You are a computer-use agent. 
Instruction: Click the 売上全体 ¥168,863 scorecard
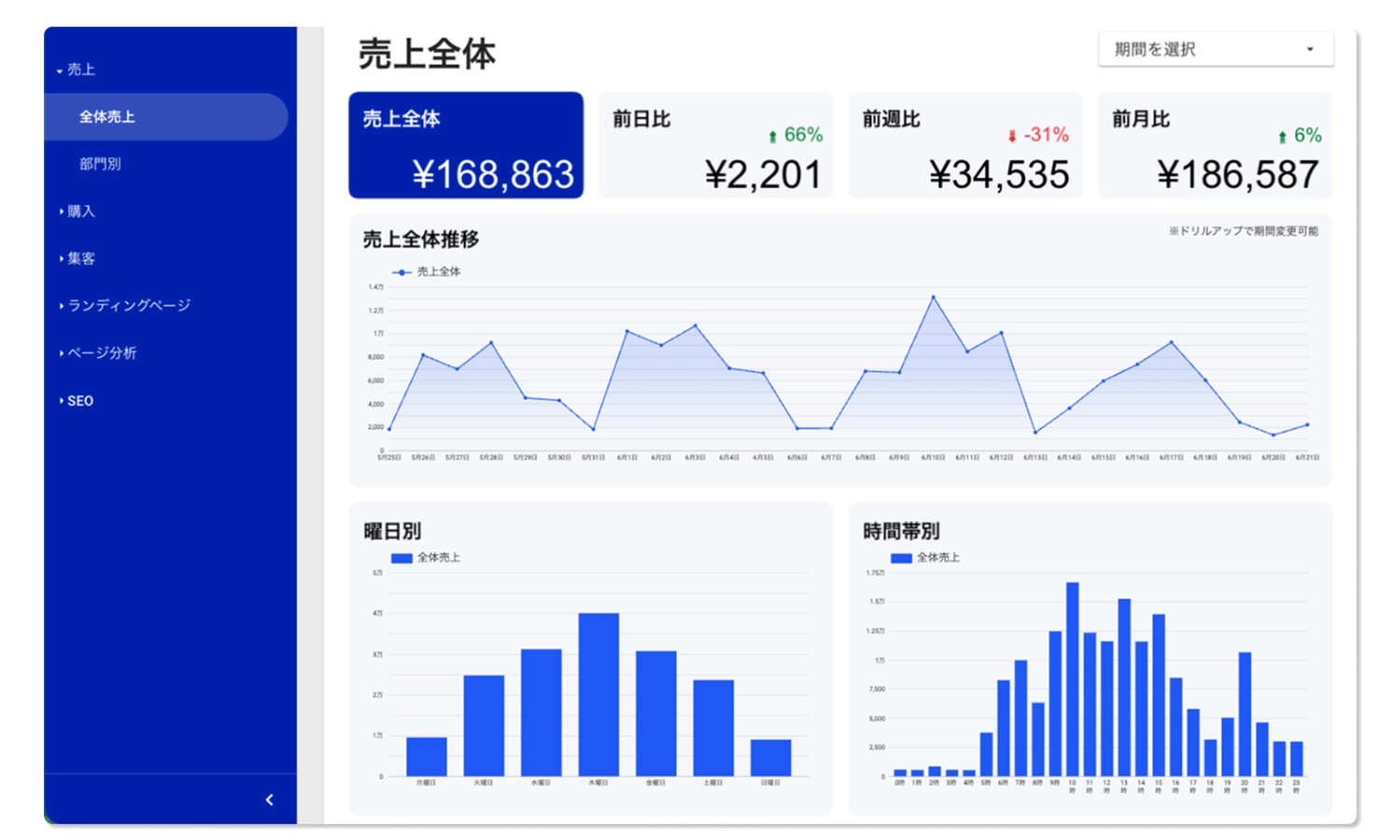466,145
